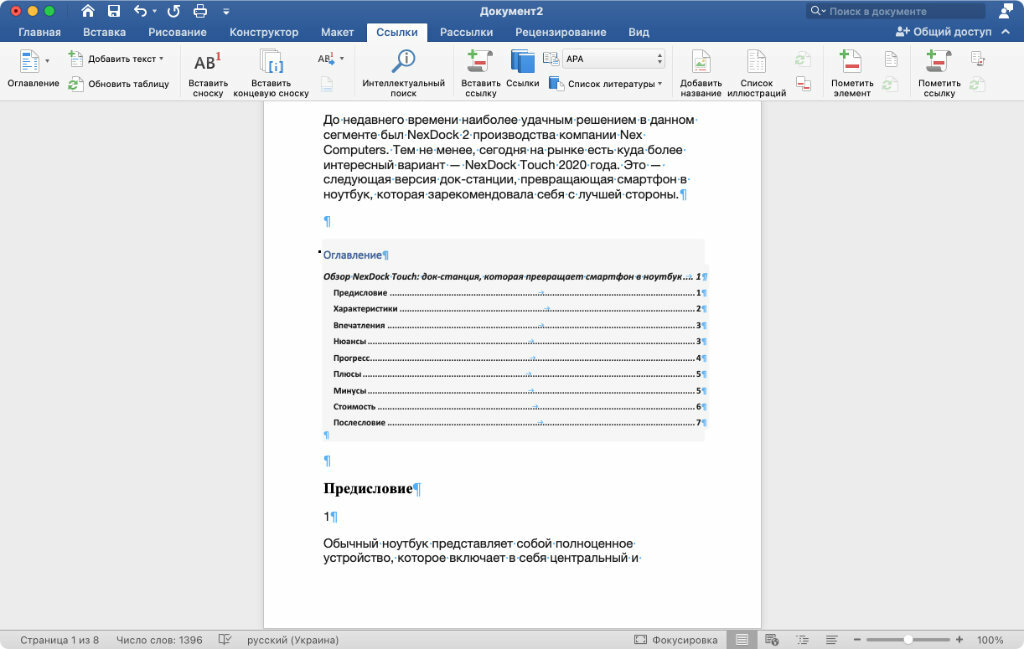The image size is (1024, 649).
Task: Insert Список иллюстраций table of figures
Action: tap(756, 73)
